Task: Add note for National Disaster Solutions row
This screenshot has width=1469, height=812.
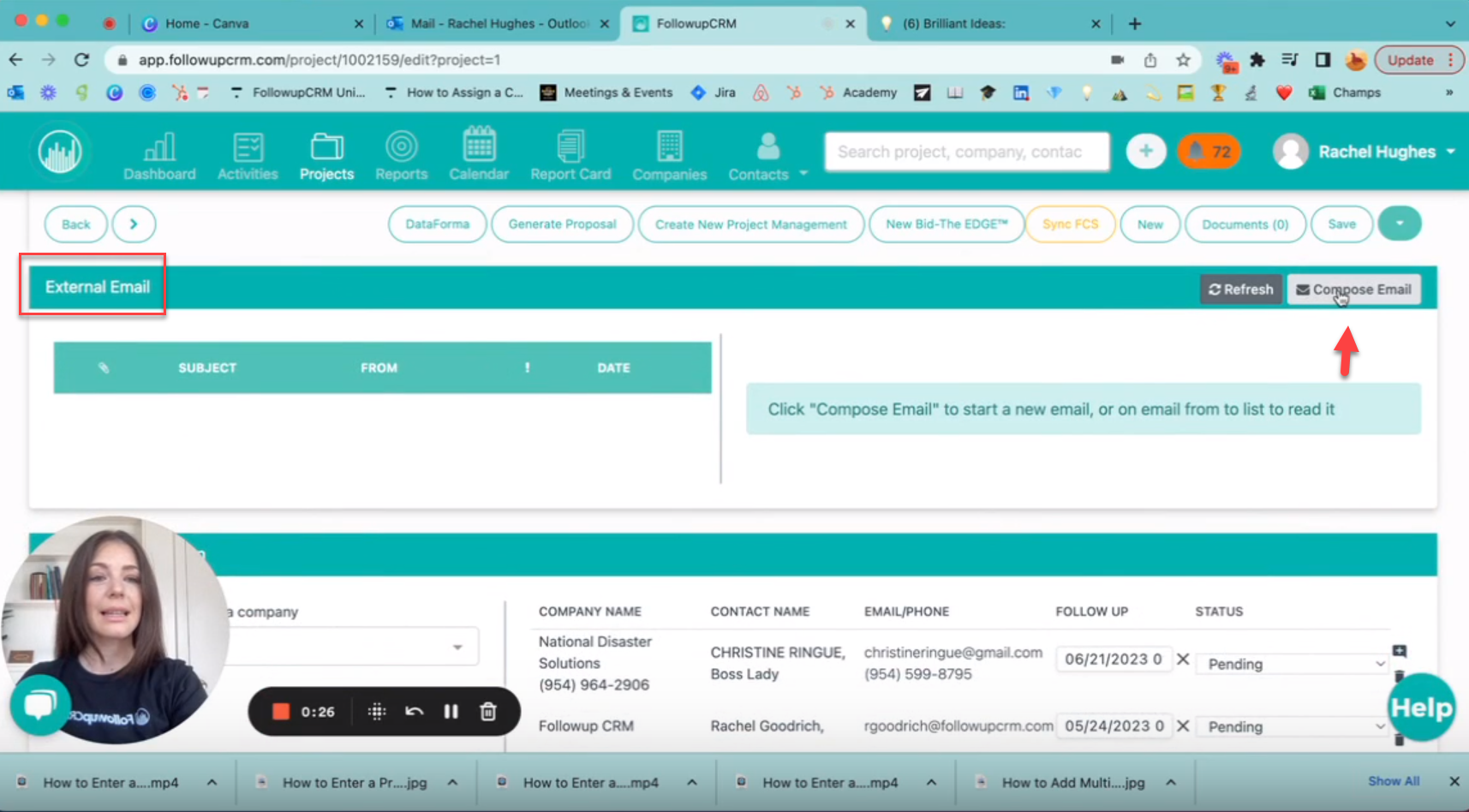Action: pos(1400,651)
